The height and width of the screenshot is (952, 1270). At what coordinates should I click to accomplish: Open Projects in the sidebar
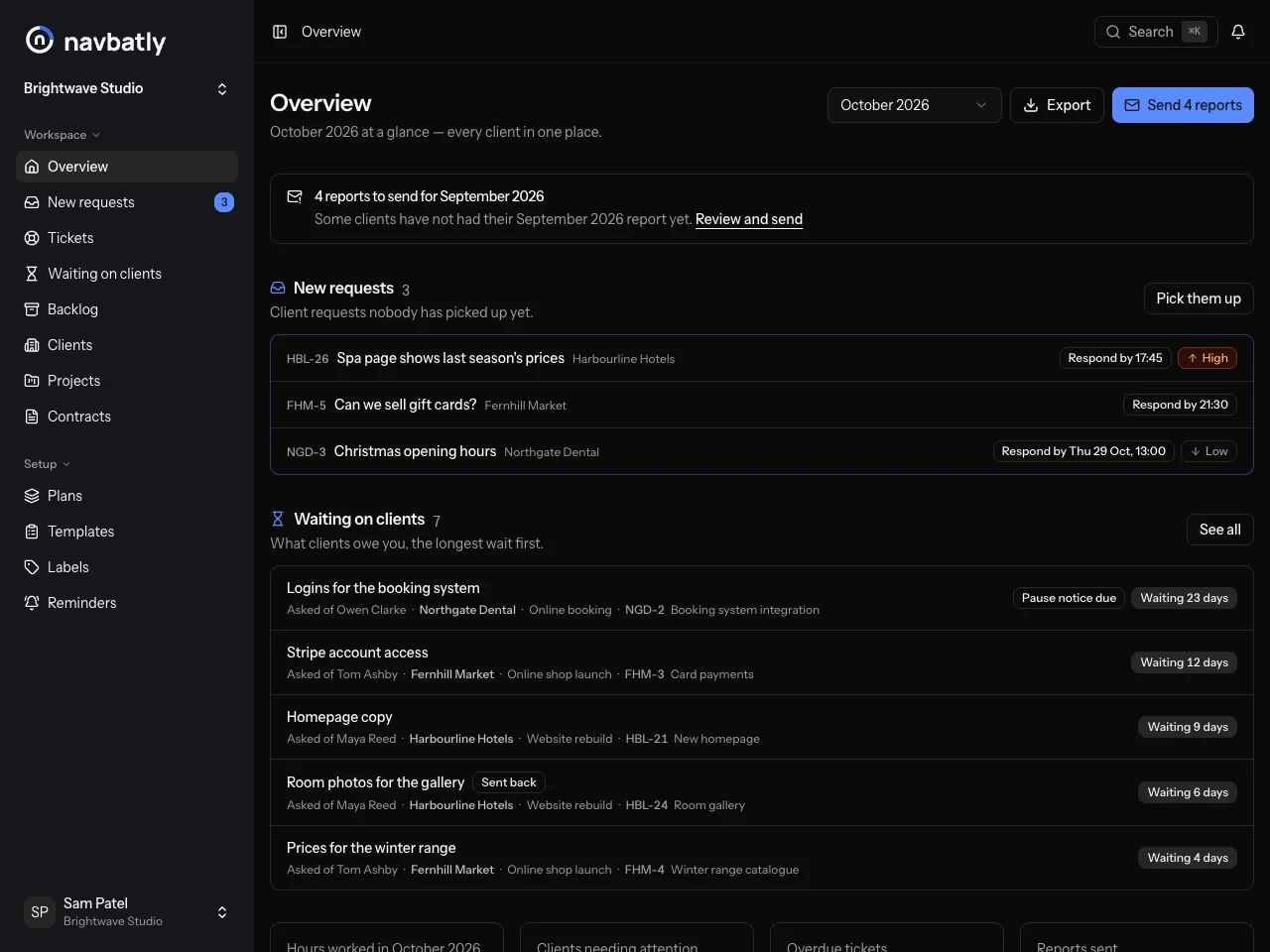(x=127, y=381)
